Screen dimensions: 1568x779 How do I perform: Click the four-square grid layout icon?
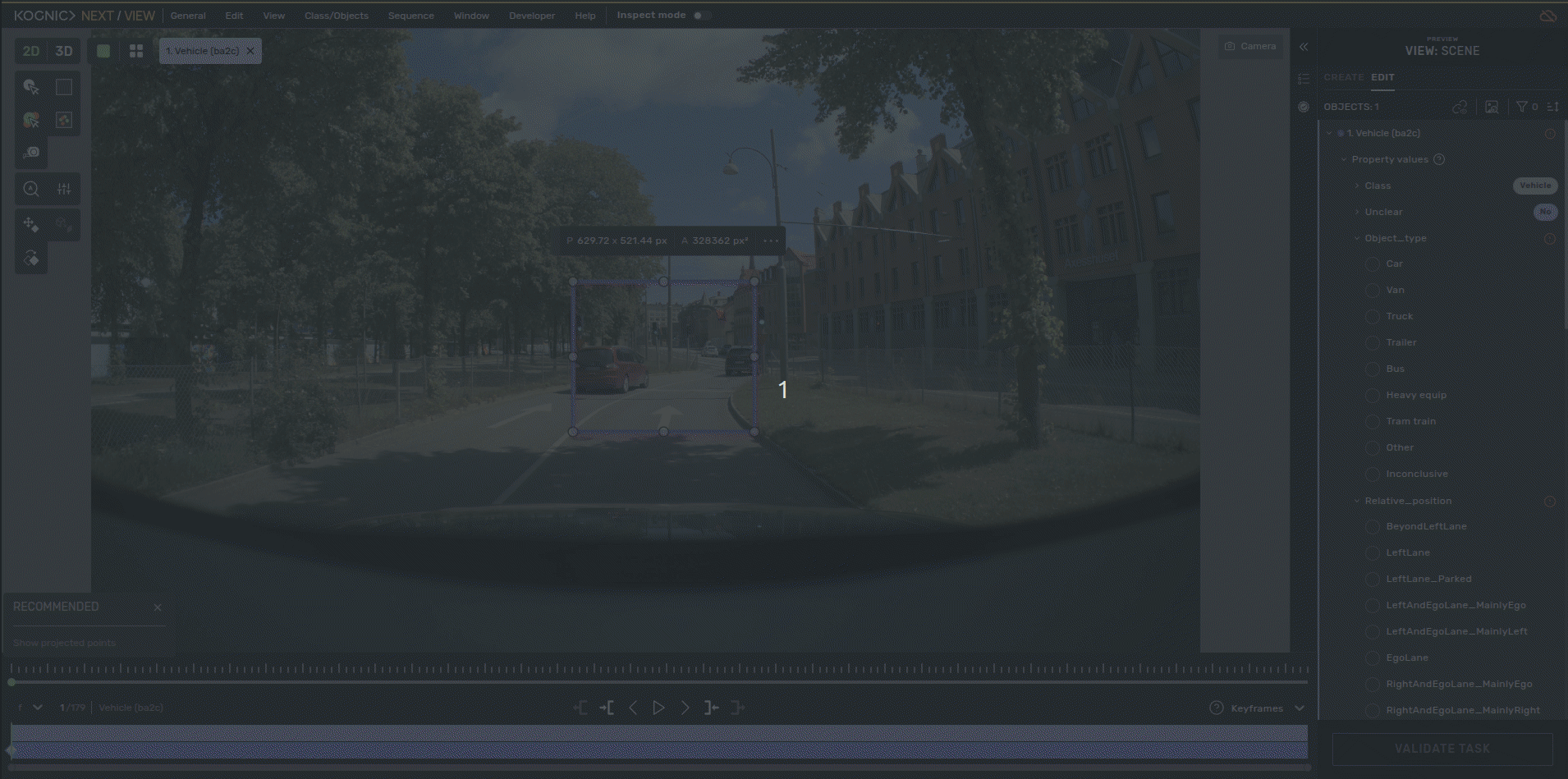point(136,51)
